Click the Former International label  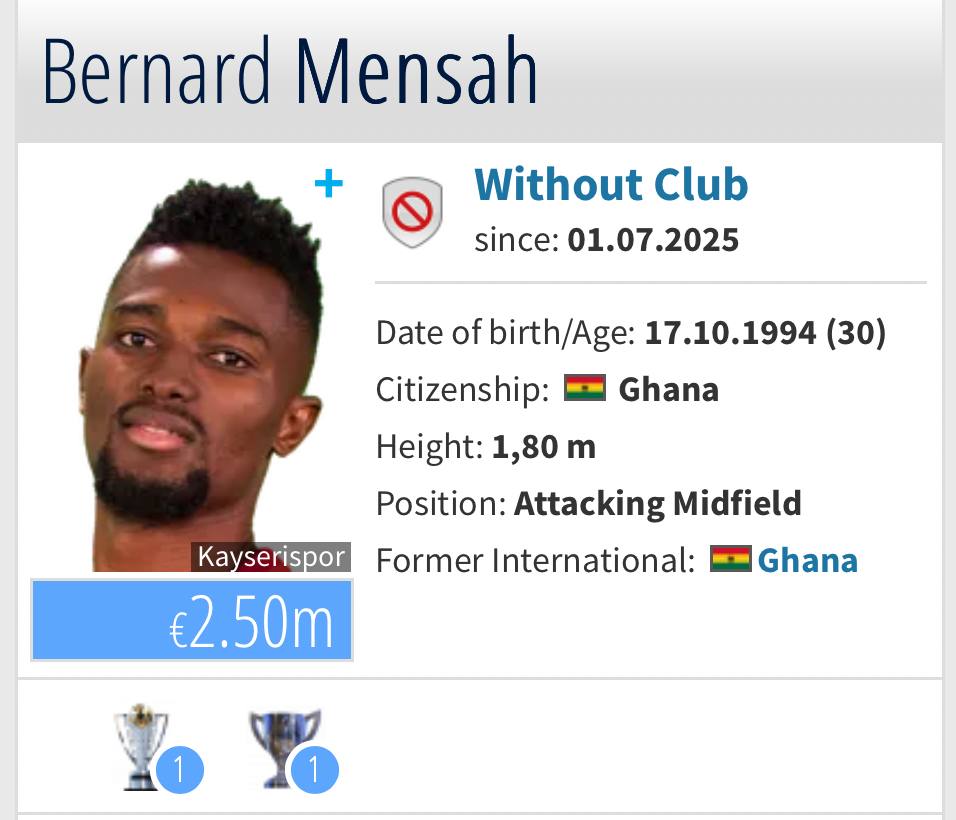coord(535,560)
